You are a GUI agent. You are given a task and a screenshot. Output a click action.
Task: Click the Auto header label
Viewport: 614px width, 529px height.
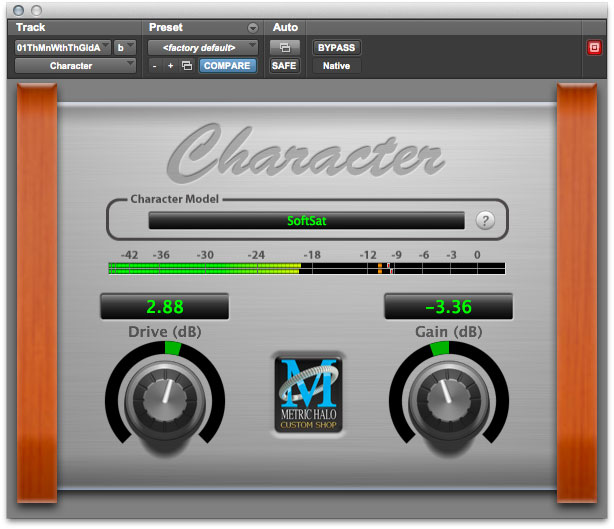(285, 27)
